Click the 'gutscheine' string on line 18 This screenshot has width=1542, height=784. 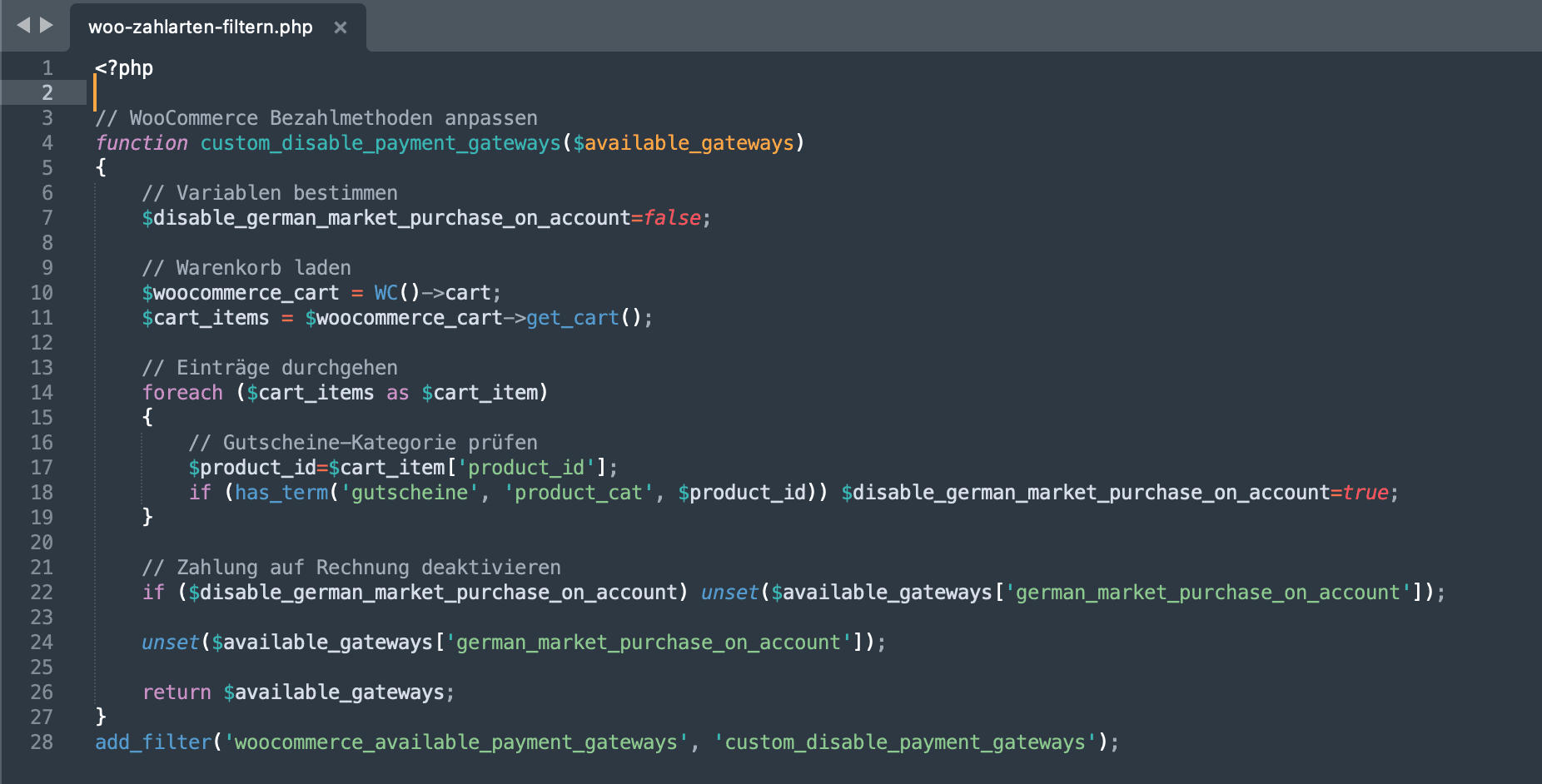pos(410,493)
